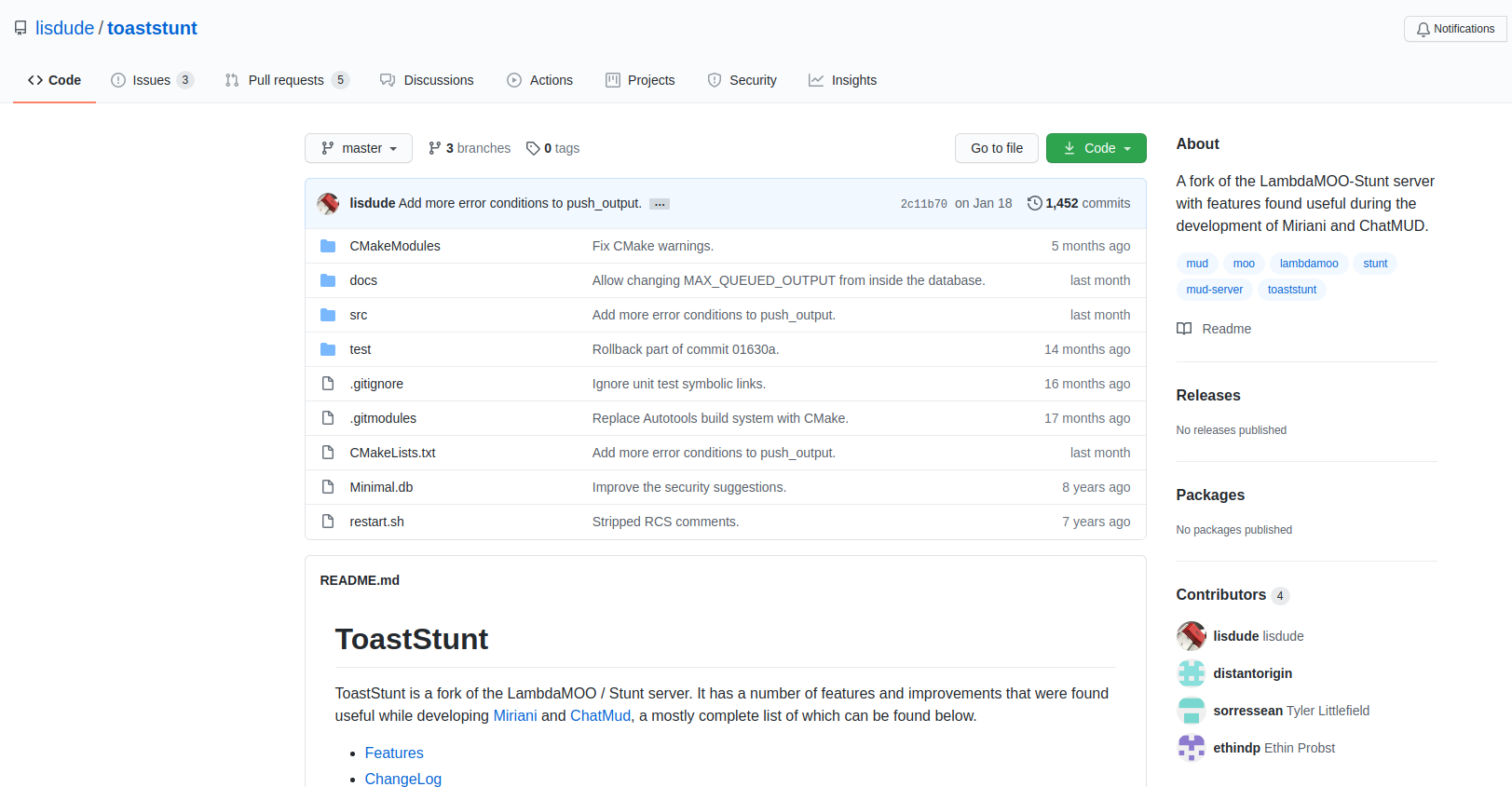Open the restart.sh file name
Image resolution: width=1512 pixels, height=787 pixels.
[377, 522]
